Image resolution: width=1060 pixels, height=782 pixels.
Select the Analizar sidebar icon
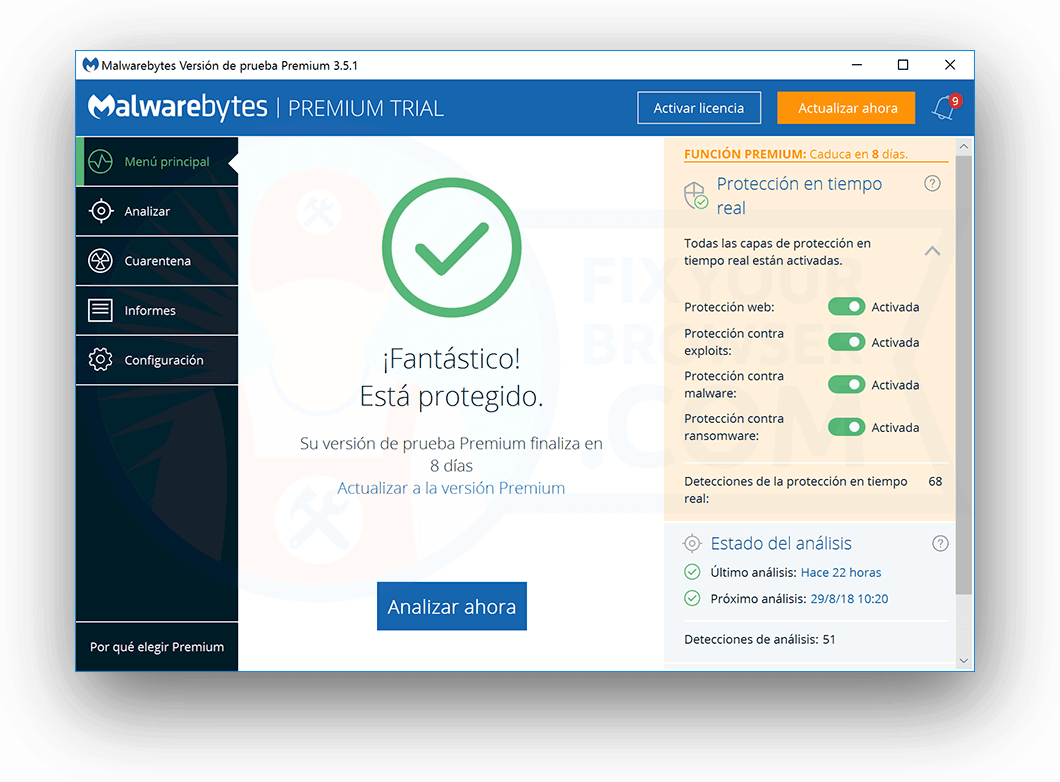pos(100,211)
